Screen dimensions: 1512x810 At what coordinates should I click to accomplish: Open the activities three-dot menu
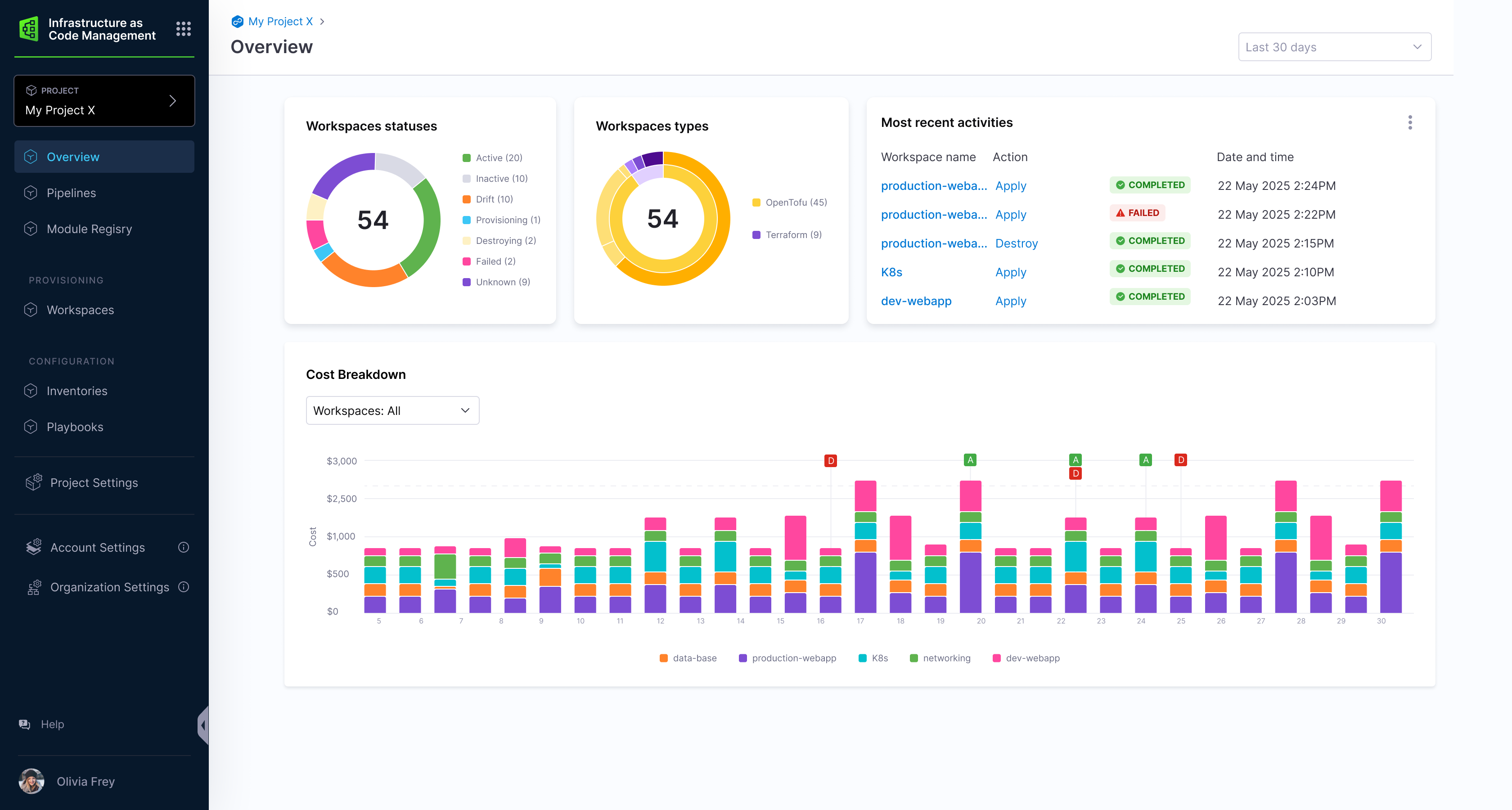coord(1410,123)
